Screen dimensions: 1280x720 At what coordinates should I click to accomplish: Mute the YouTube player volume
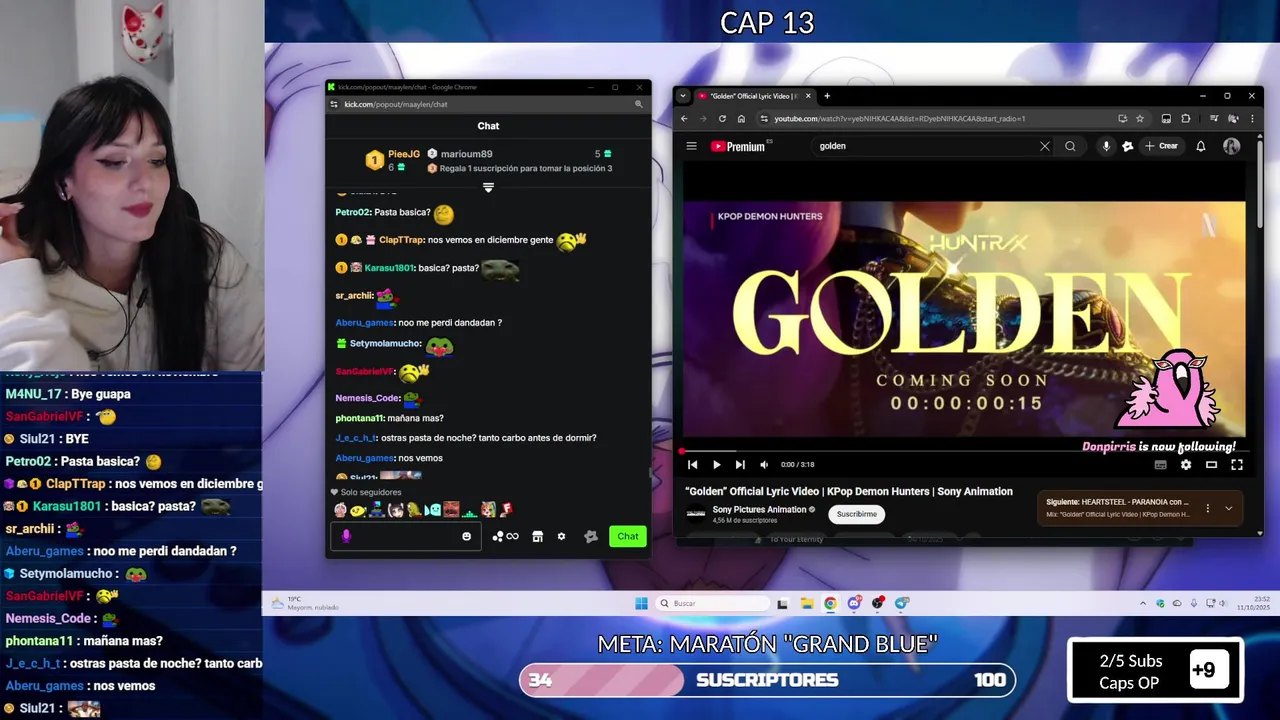764,464
